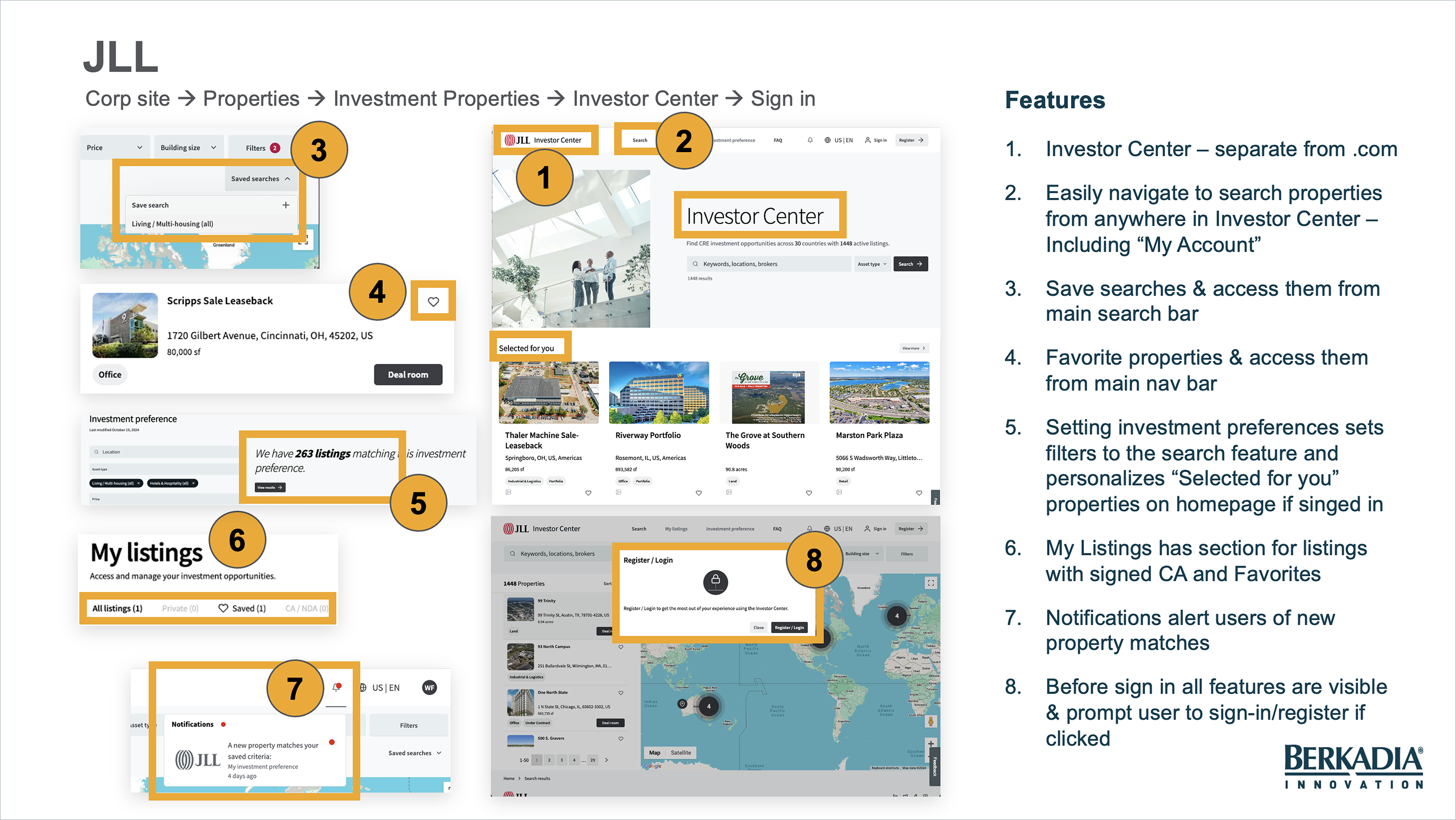Screen dimensions: 1456x820
Task: Open the Asset type dropdown on homepage
Action: [872, 264]
